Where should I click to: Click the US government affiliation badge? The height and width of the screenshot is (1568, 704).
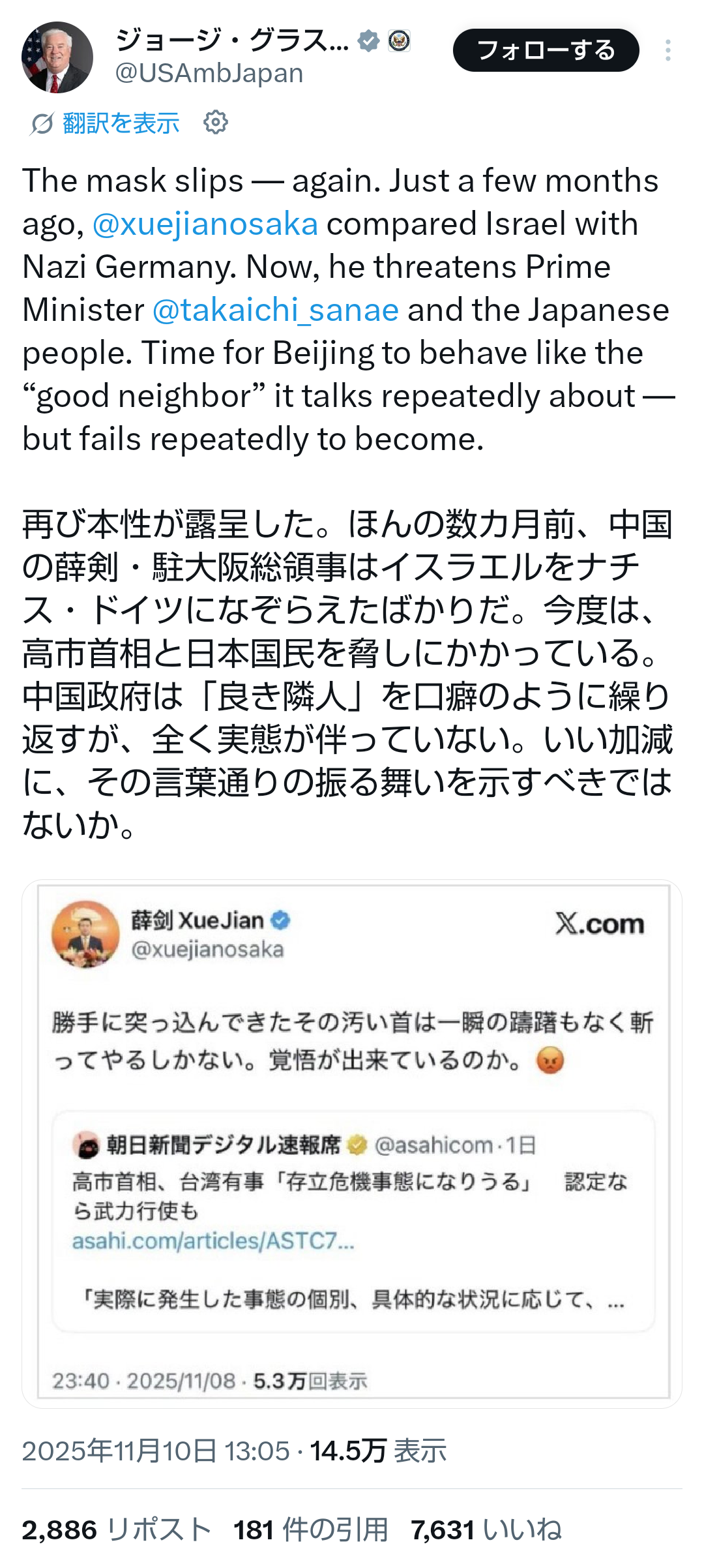click(x=399, y=41)
